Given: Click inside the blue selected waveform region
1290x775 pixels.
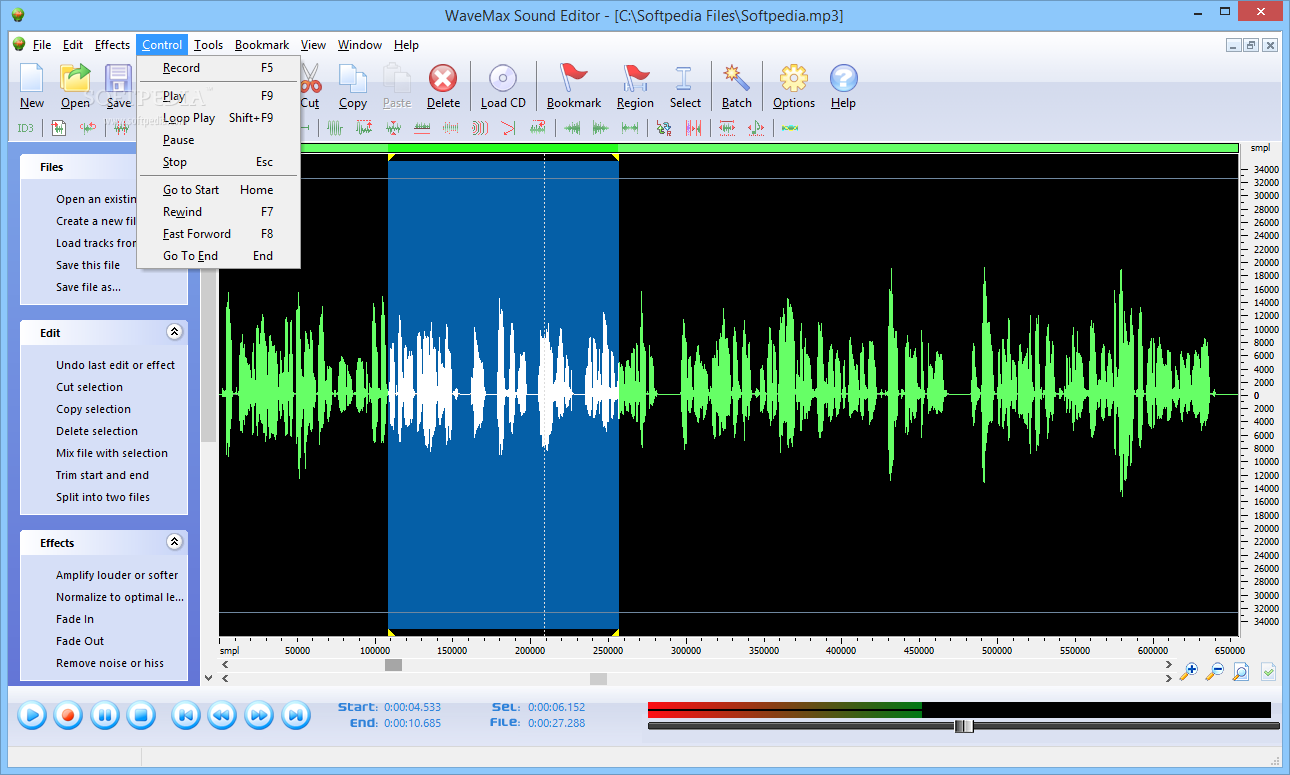Looking at the screenshot, I should (503, 394).
